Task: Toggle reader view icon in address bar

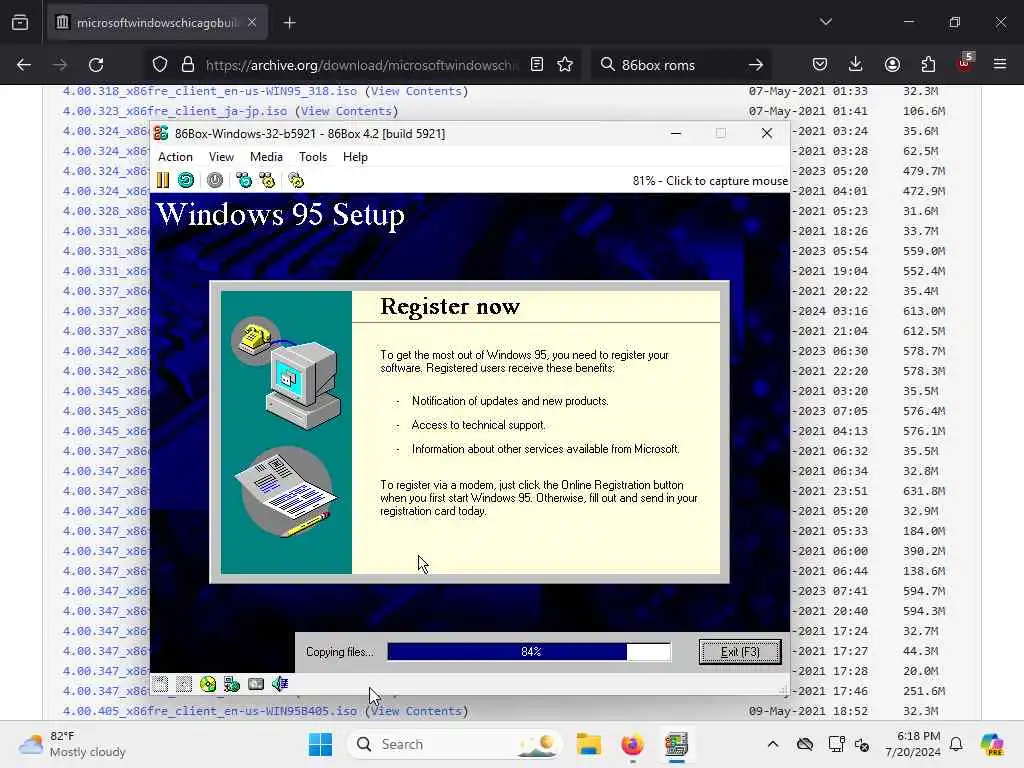Action: pos(537,65)
